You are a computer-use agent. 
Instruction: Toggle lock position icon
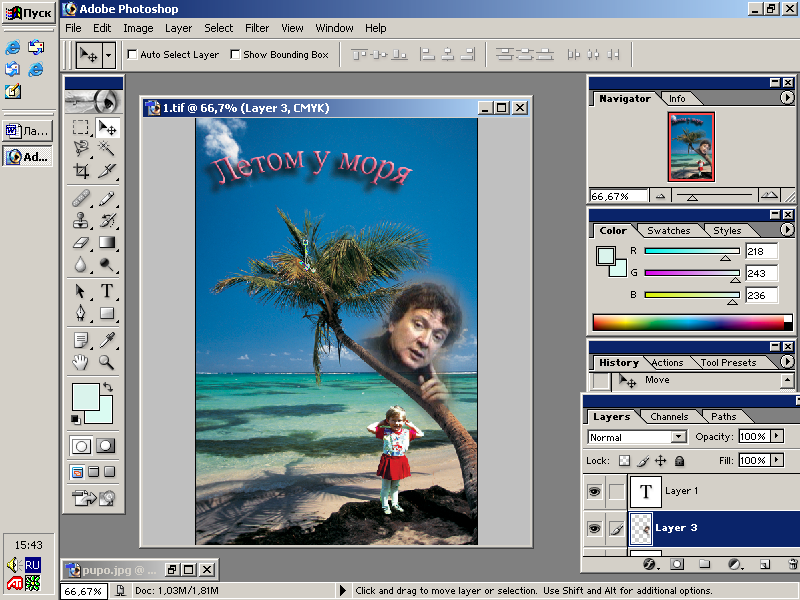click(x=661, y=461)
